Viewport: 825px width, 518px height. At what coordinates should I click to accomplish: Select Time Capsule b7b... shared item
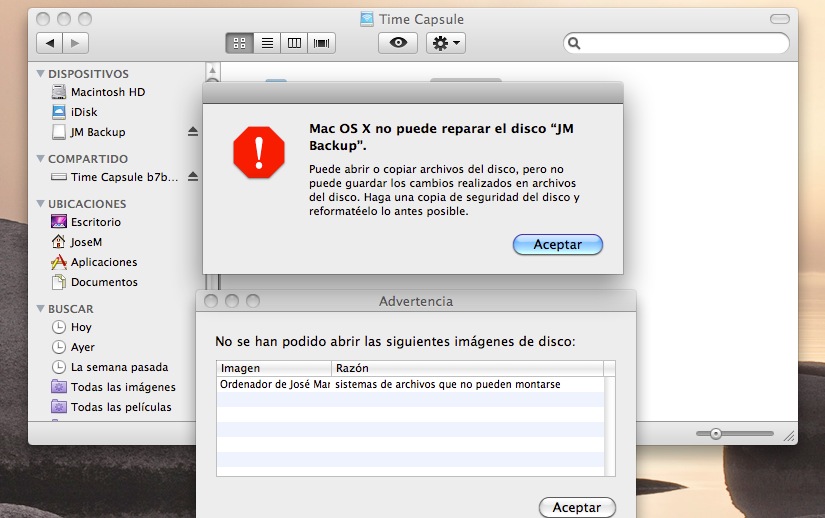pyautogui.click(x=114, y=177)
